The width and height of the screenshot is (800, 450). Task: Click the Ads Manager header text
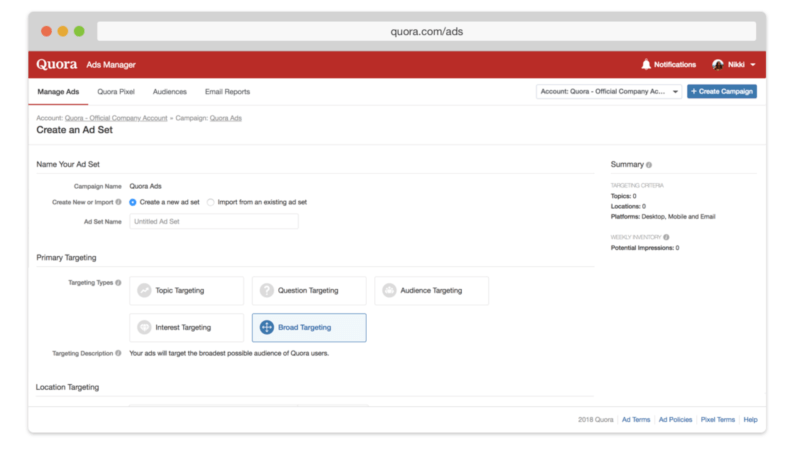click(x=111, y=65)
